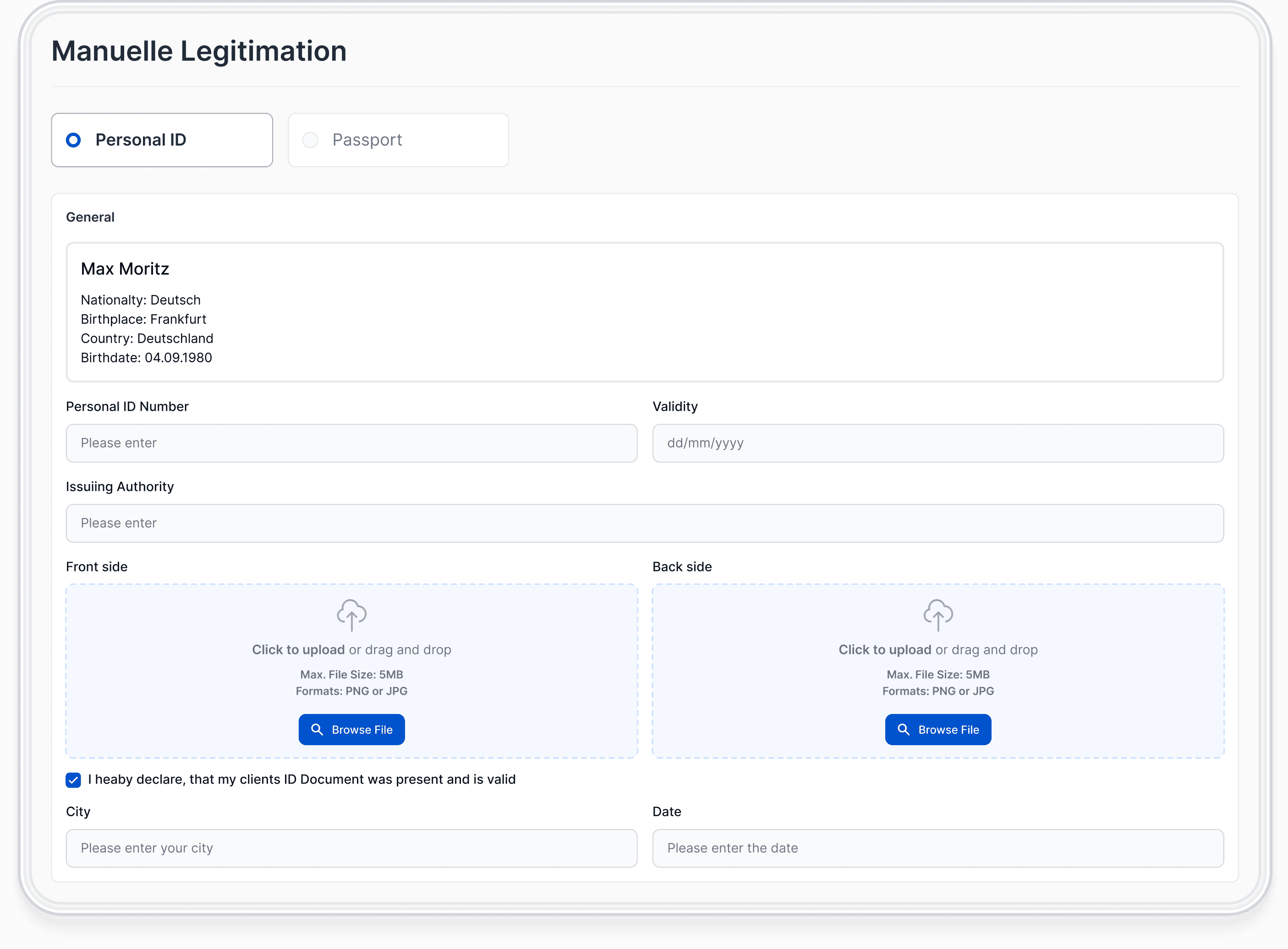Choose the Passport option card
The height and width of the screenshot is (949, 1288).
[398, 140]
